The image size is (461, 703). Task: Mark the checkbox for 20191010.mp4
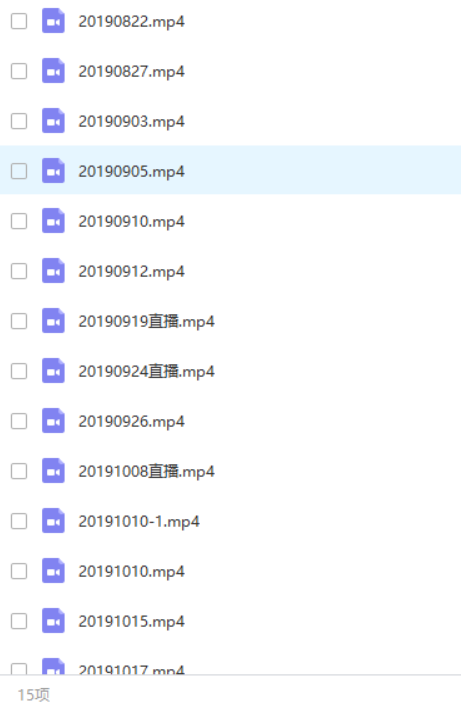[19, 571]
